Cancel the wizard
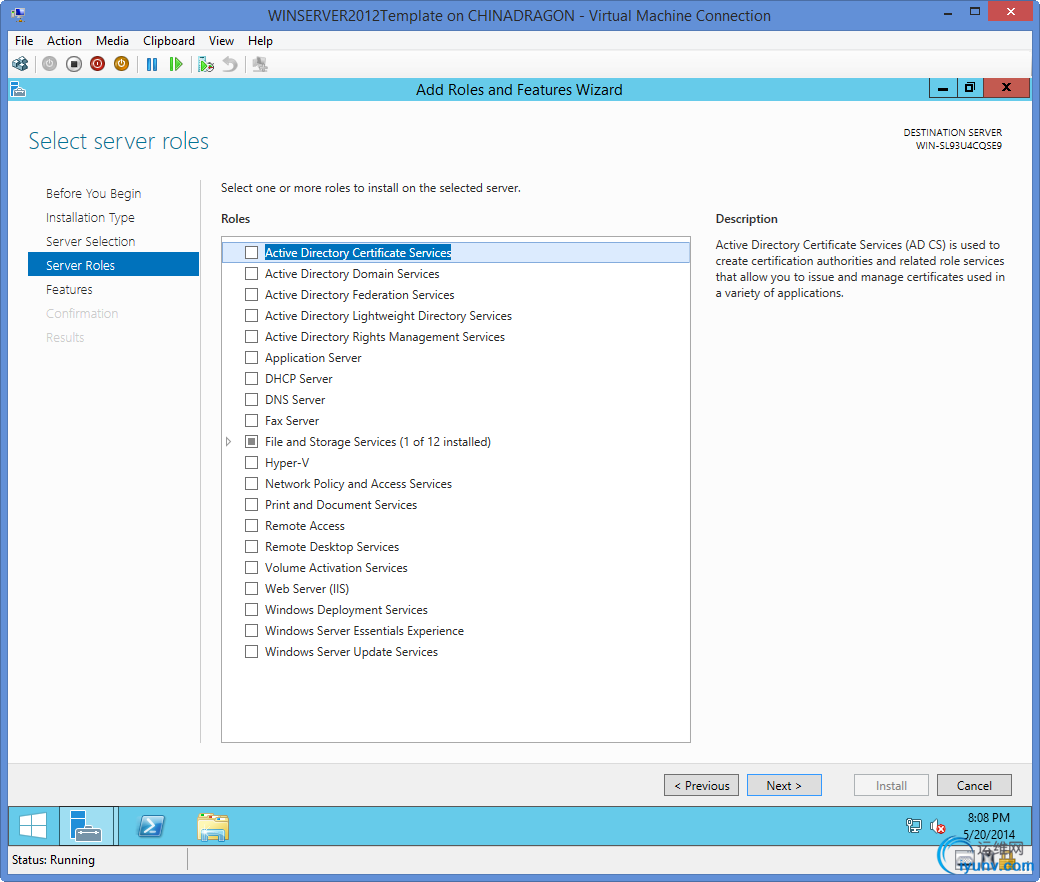 point(974,785)
